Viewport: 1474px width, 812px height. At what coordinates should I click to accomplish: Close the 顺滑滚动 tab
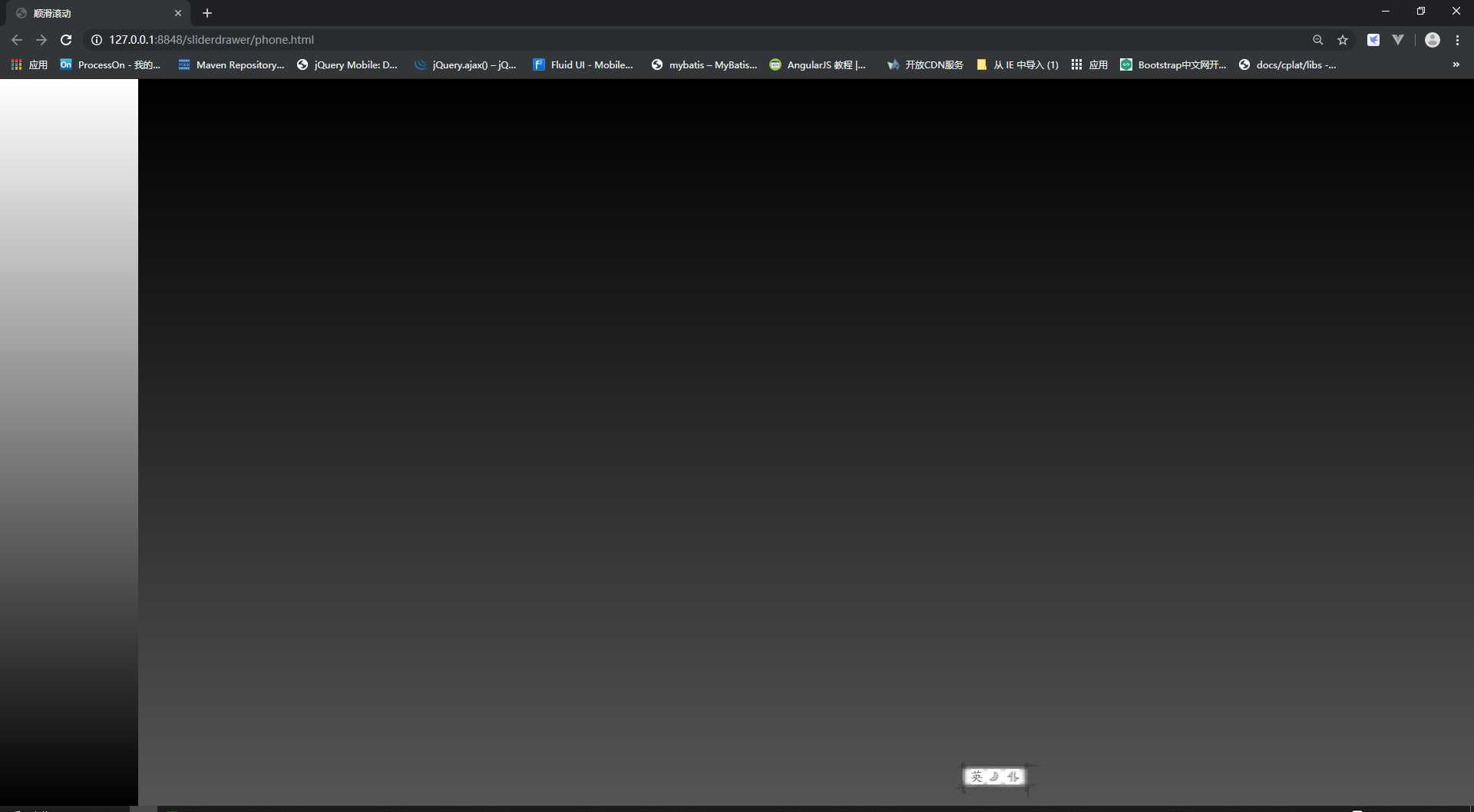178,13
